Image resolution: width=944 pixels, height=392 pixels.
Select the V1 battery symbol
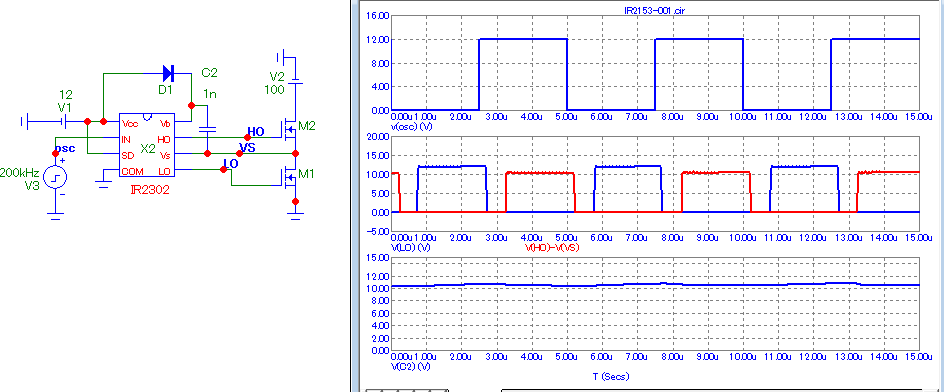(63, 122)
